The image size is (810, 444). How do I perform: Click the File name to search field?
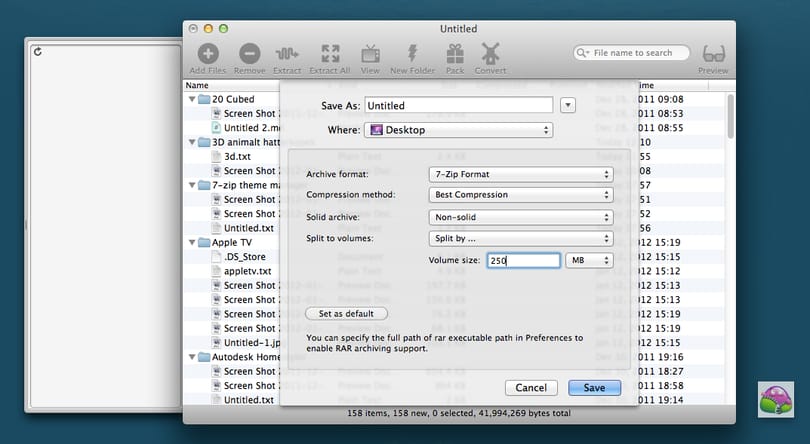coord(631,53)
